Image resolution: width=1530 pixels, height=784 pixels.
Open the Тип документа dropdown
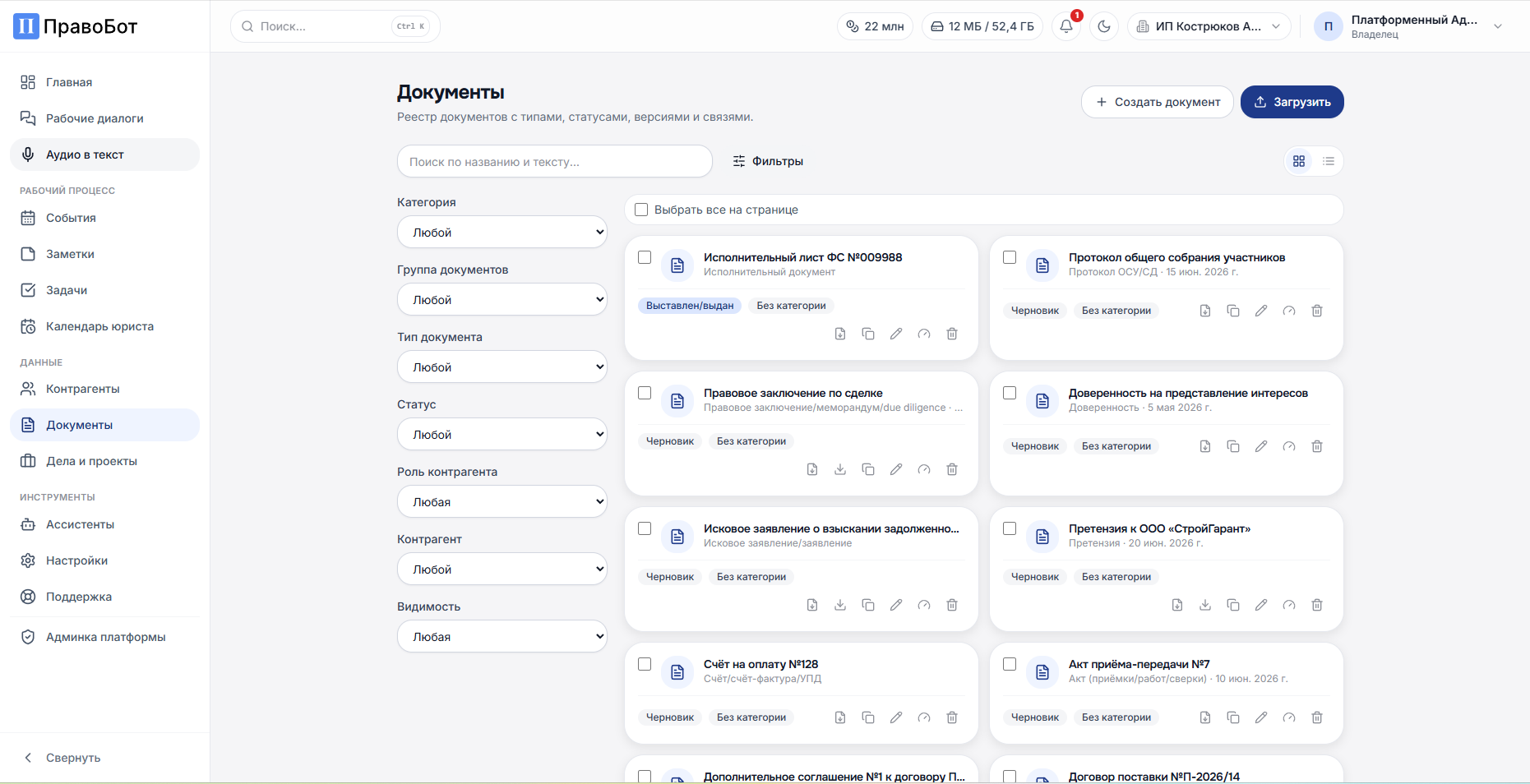pyautogui.click(x=502, y=367)
